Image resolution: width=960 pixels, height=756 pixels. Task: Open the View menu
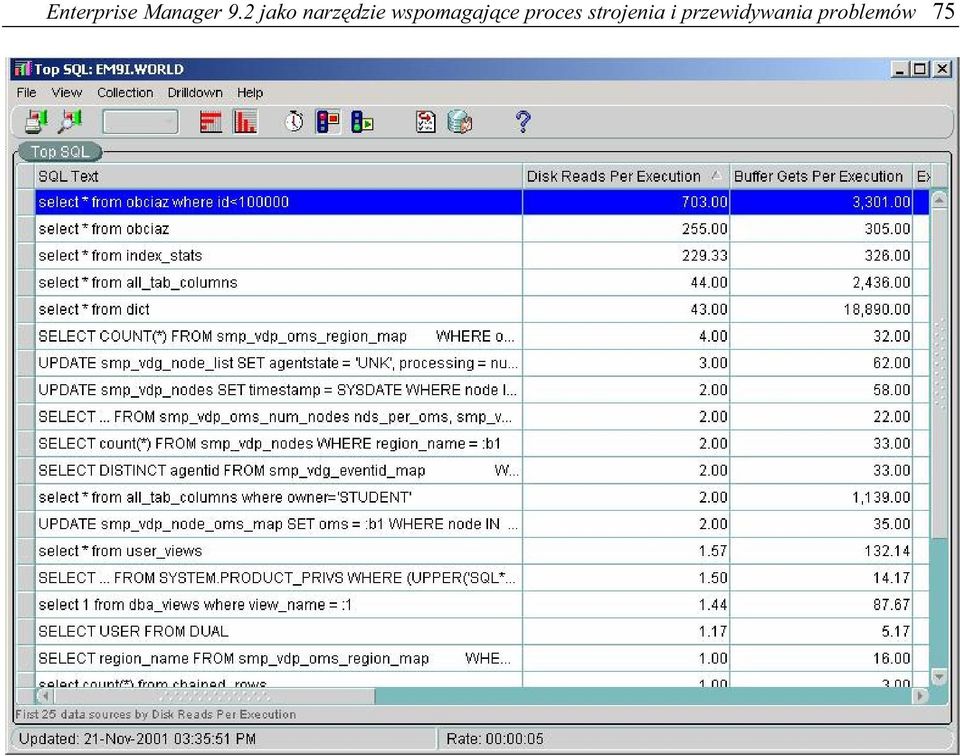click(66, 92)
